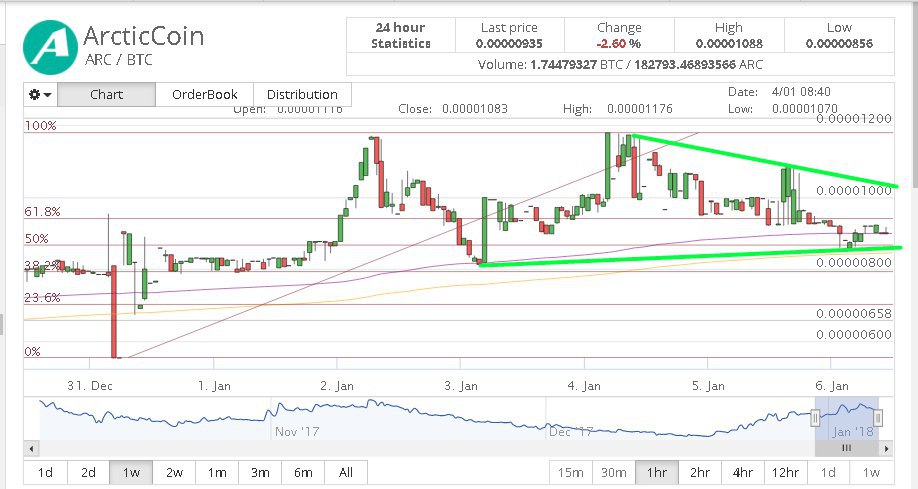Select the All range button

[346, 473]
